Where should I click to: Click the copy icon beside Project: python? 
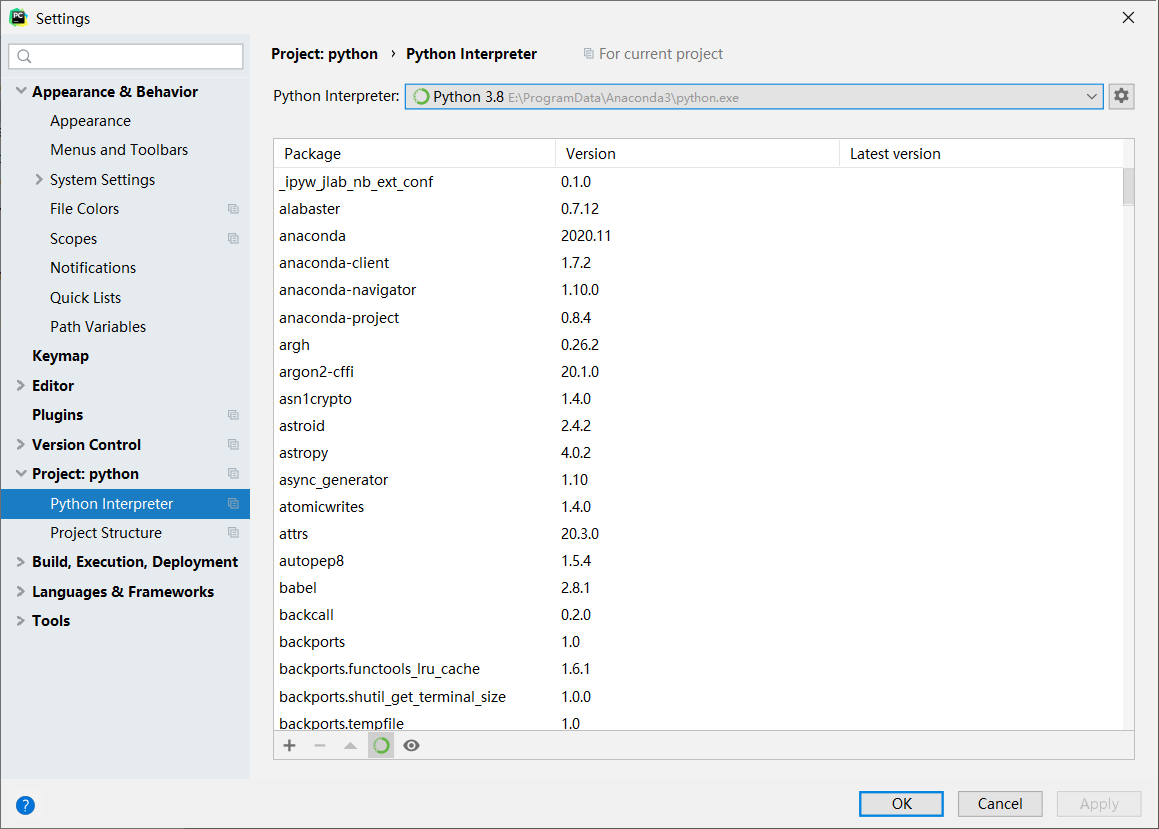(x=234, y=474)
